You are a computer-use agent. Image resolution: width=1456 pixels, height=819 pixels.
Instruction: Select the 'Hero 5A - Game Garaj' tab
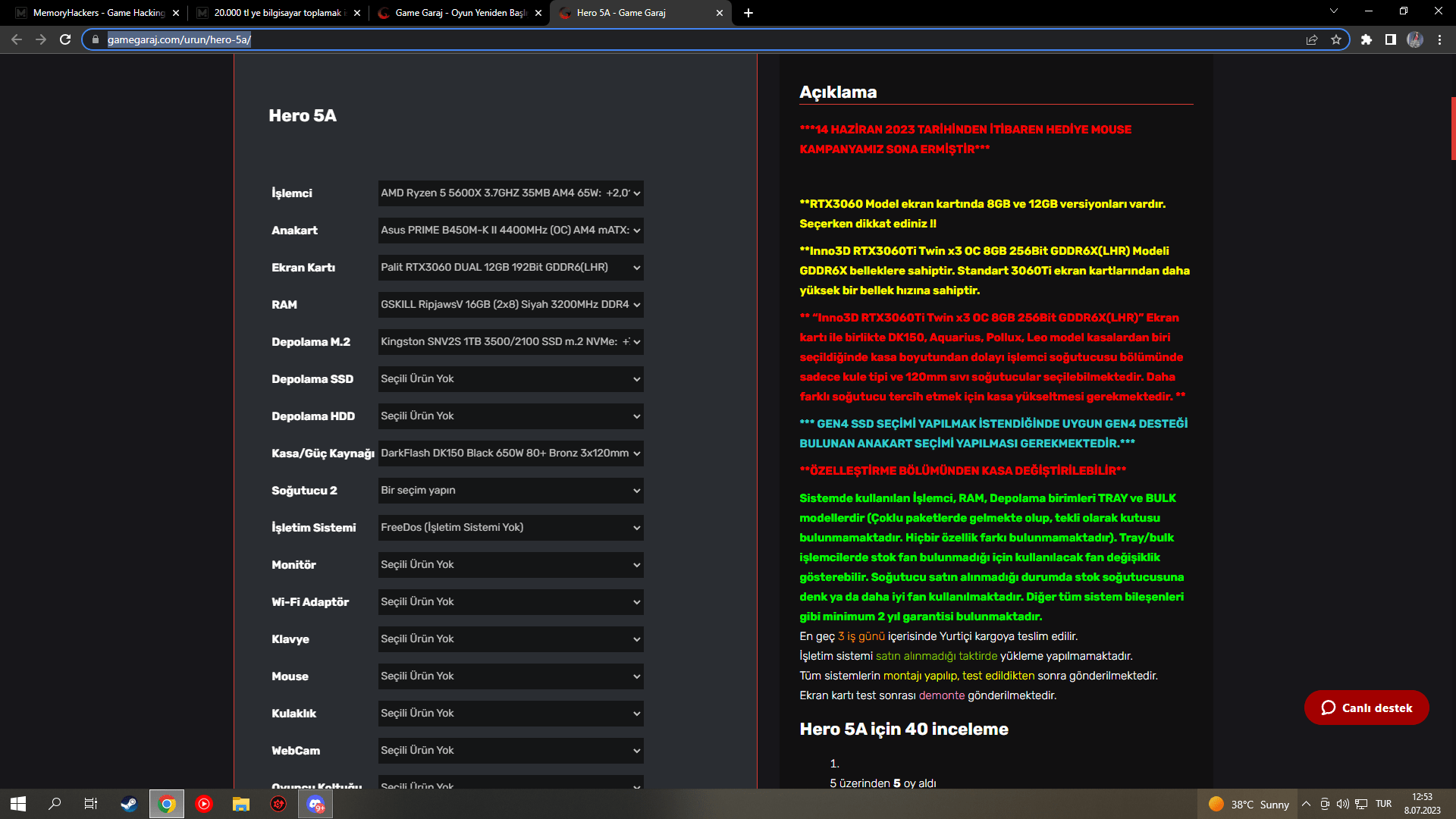(x=641, y=13)
